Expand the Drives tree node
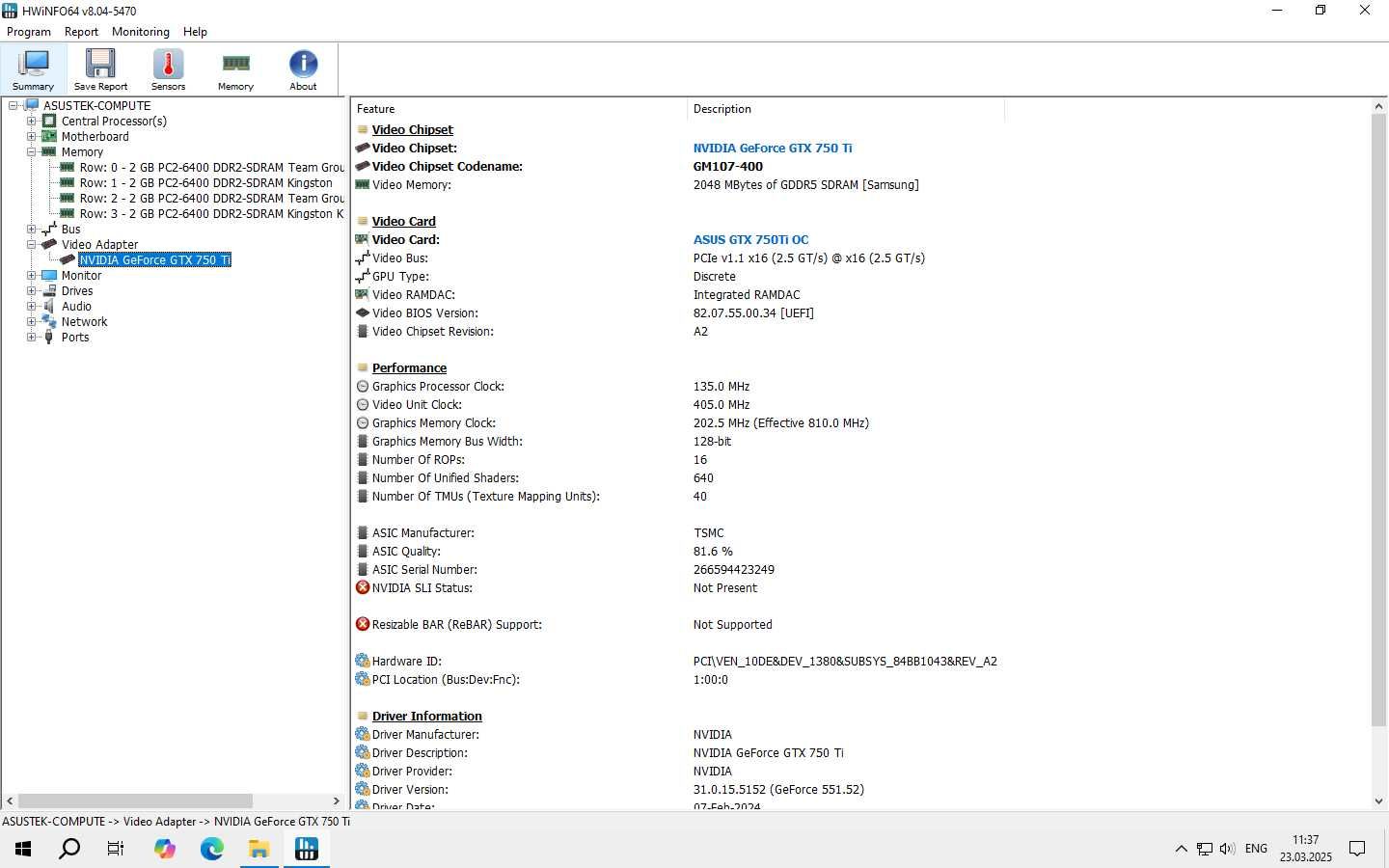The image size is (1389, 868). point(31,291)
